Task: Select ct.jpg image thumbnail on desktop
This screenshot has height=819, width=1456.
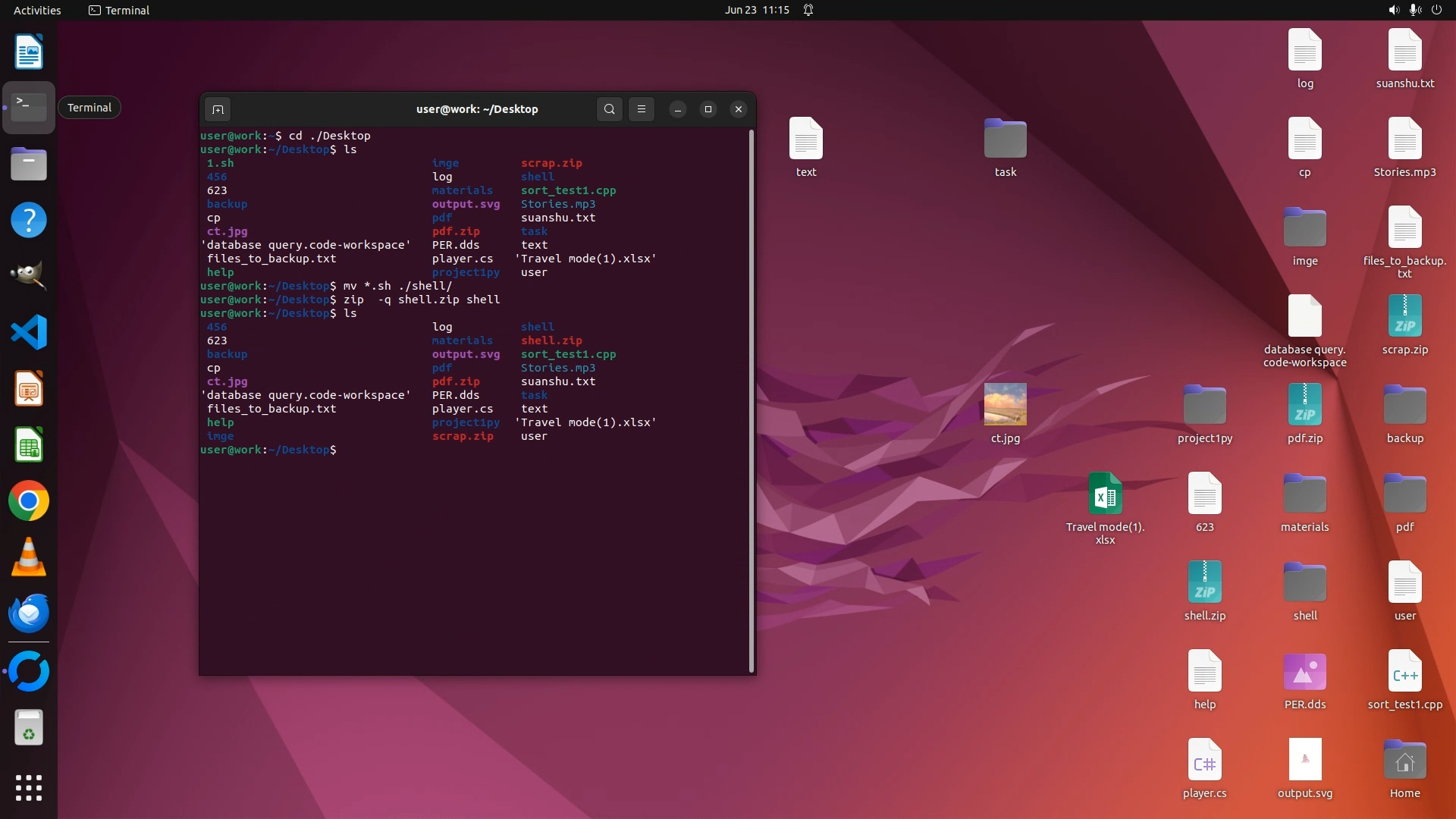Action: pos(1005,404)
